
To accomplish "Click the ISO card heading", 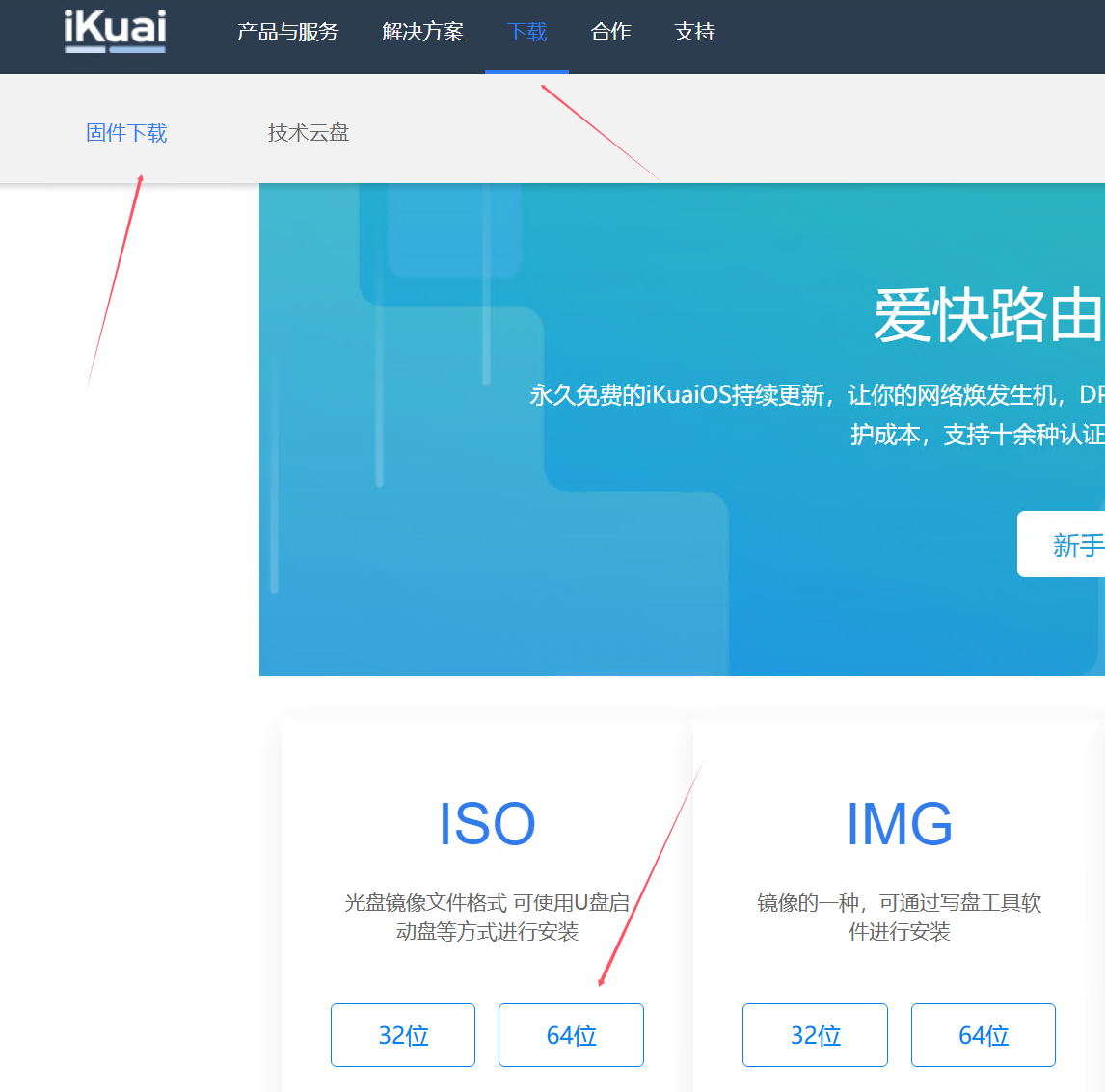I will [x=487, y=824].
